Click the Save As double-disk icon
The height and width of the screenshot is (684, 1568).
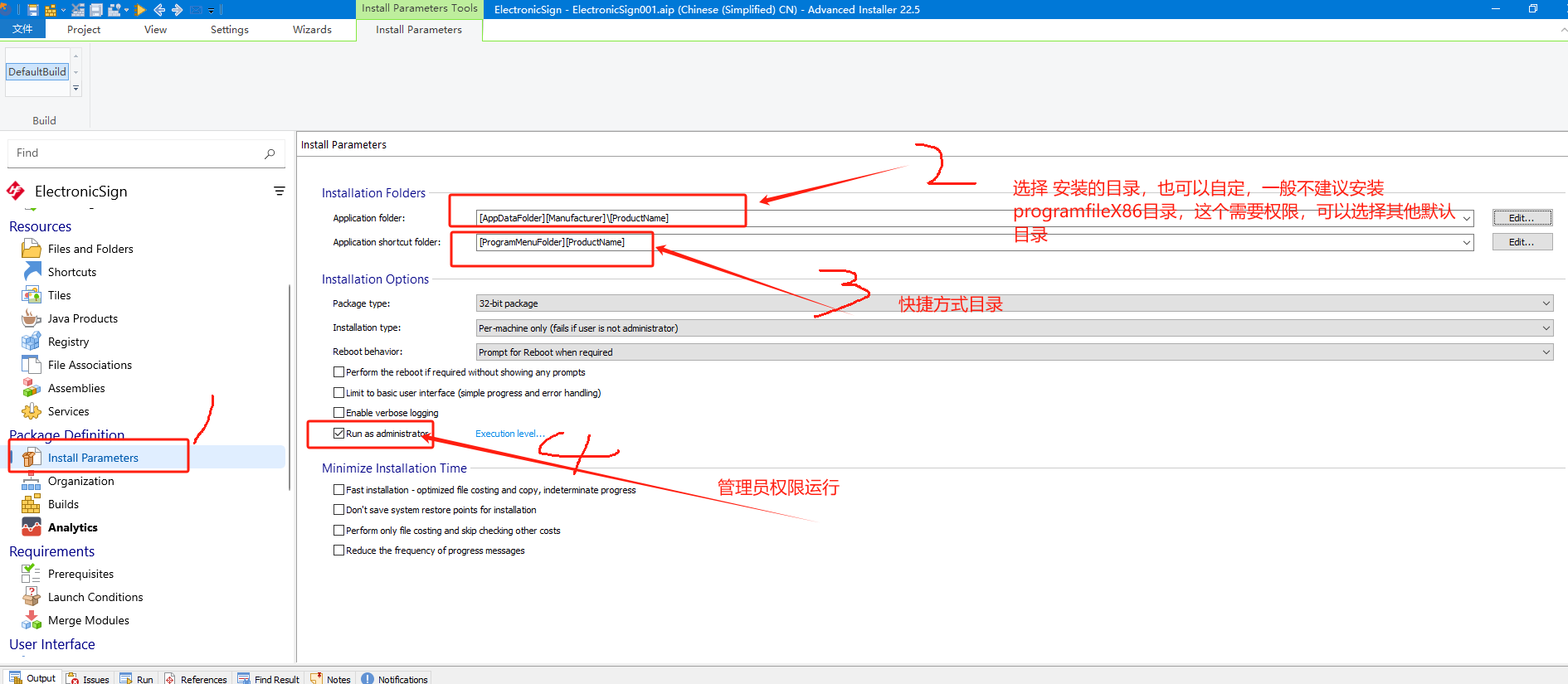pyautogui.click(x=96, y=10)
